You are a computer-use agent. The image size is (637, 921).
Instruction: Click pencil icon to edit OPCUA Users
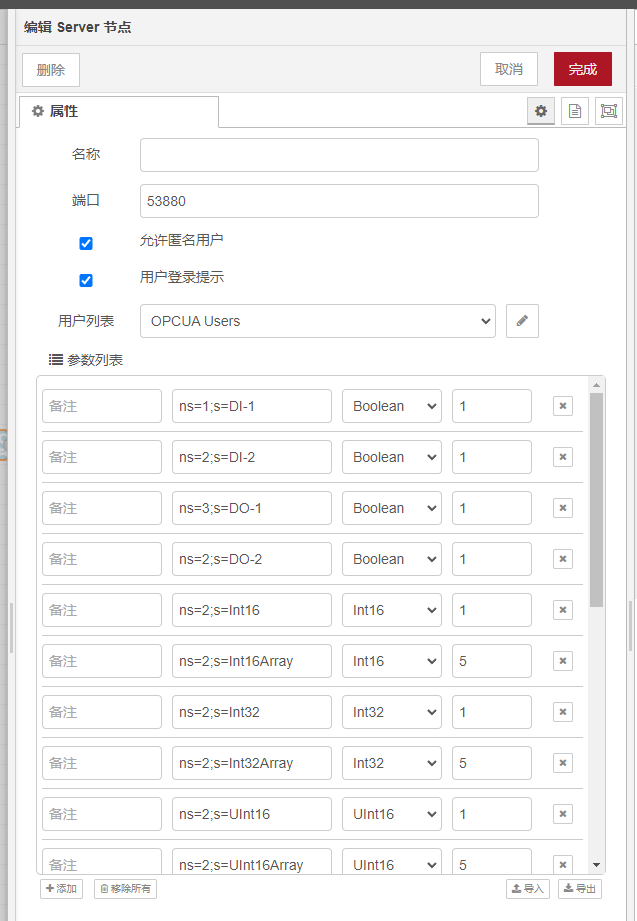coord(522,321)
